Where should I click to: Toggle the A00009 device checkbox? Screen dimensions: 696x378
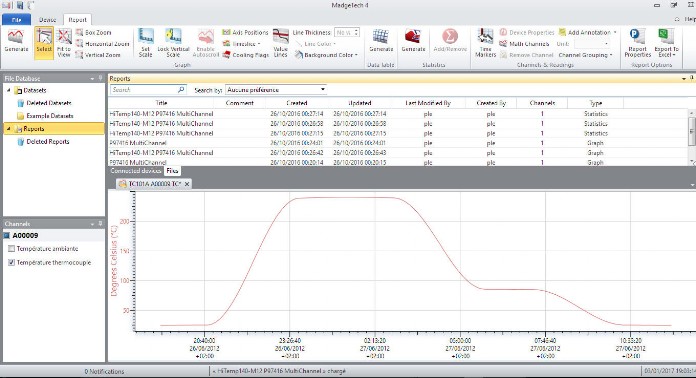click(x=7, y=236)
